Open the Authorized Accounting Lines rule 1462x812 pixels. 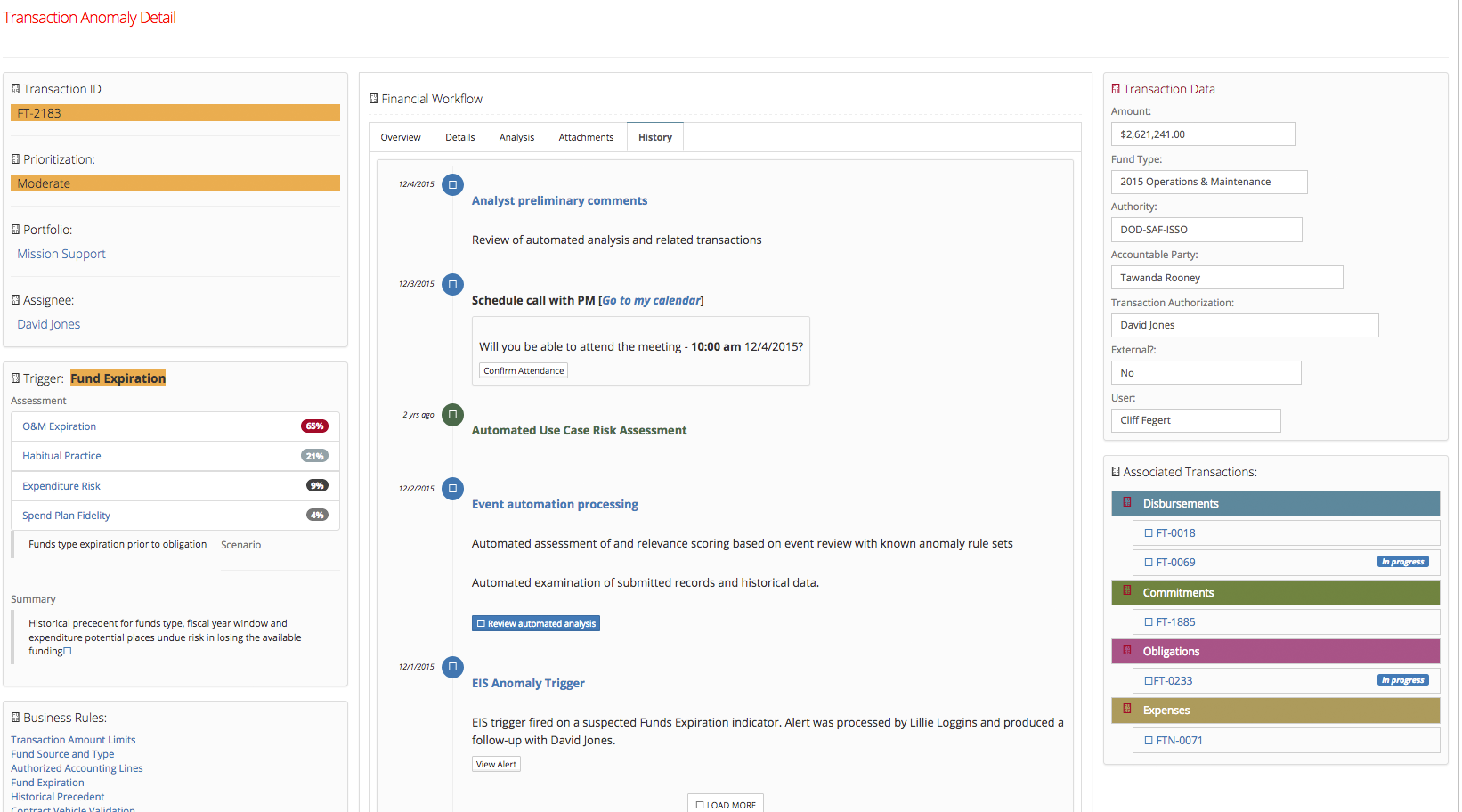[x=77, y=768]
